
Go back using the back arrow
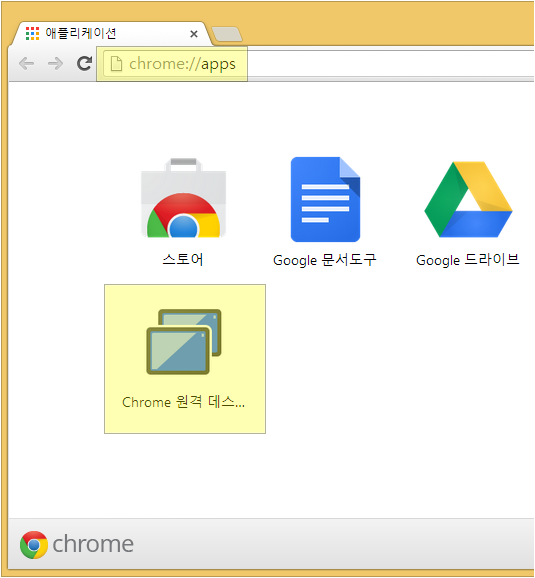[27, 63]
